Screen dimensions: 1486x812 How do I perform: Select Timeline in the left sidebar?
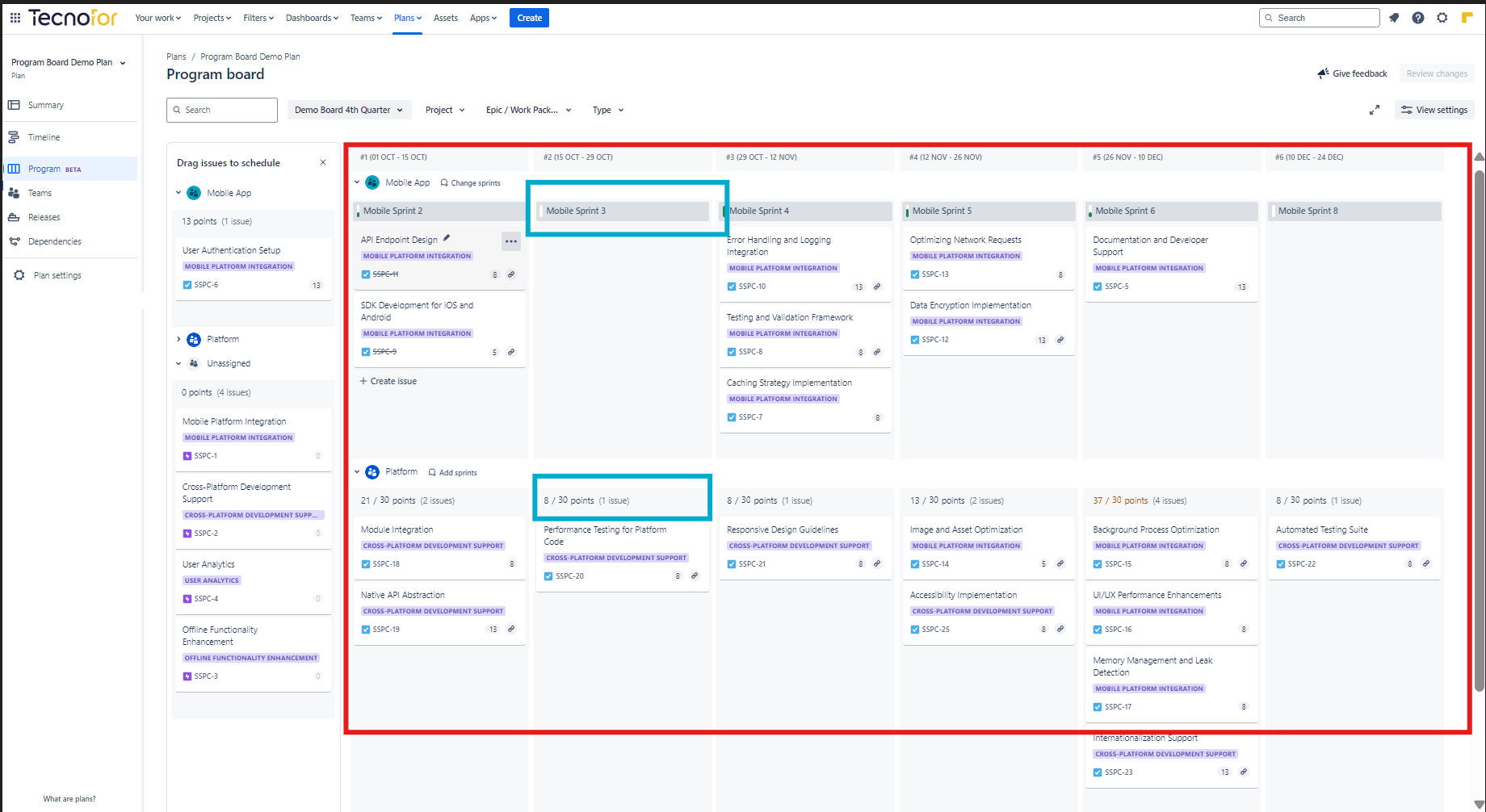[x=44, y=137]
